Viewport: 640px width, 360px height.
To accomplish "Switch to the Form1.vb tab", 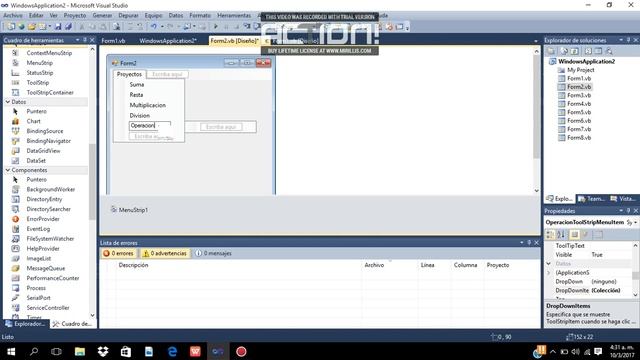I will coord(113,41).
